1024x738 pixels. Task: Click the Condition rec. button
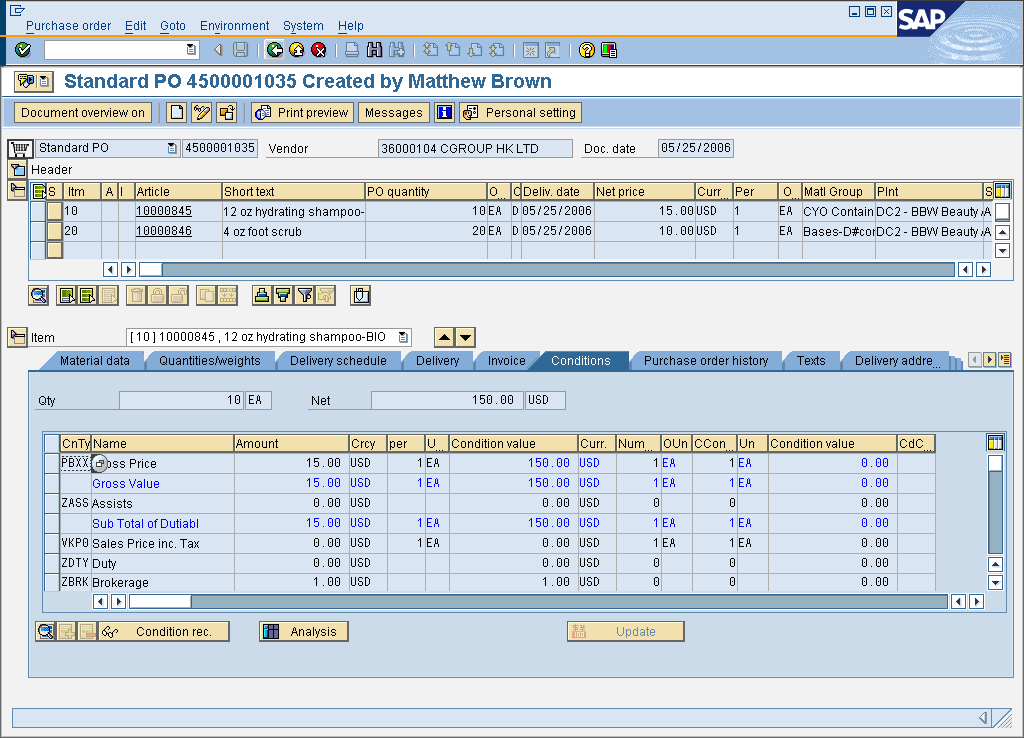(x=164, y=632)
